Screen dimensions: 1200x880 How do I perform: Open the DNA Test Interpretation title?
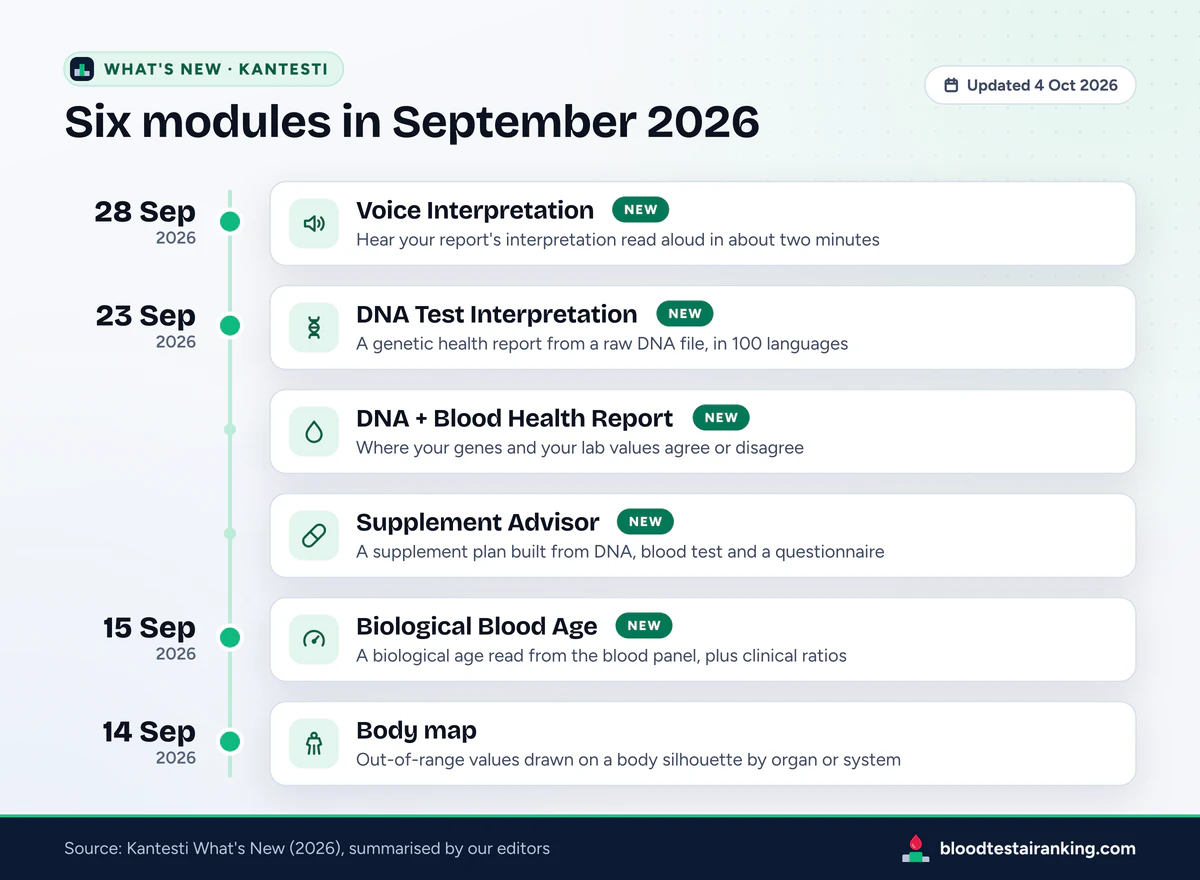pos(497,314)
